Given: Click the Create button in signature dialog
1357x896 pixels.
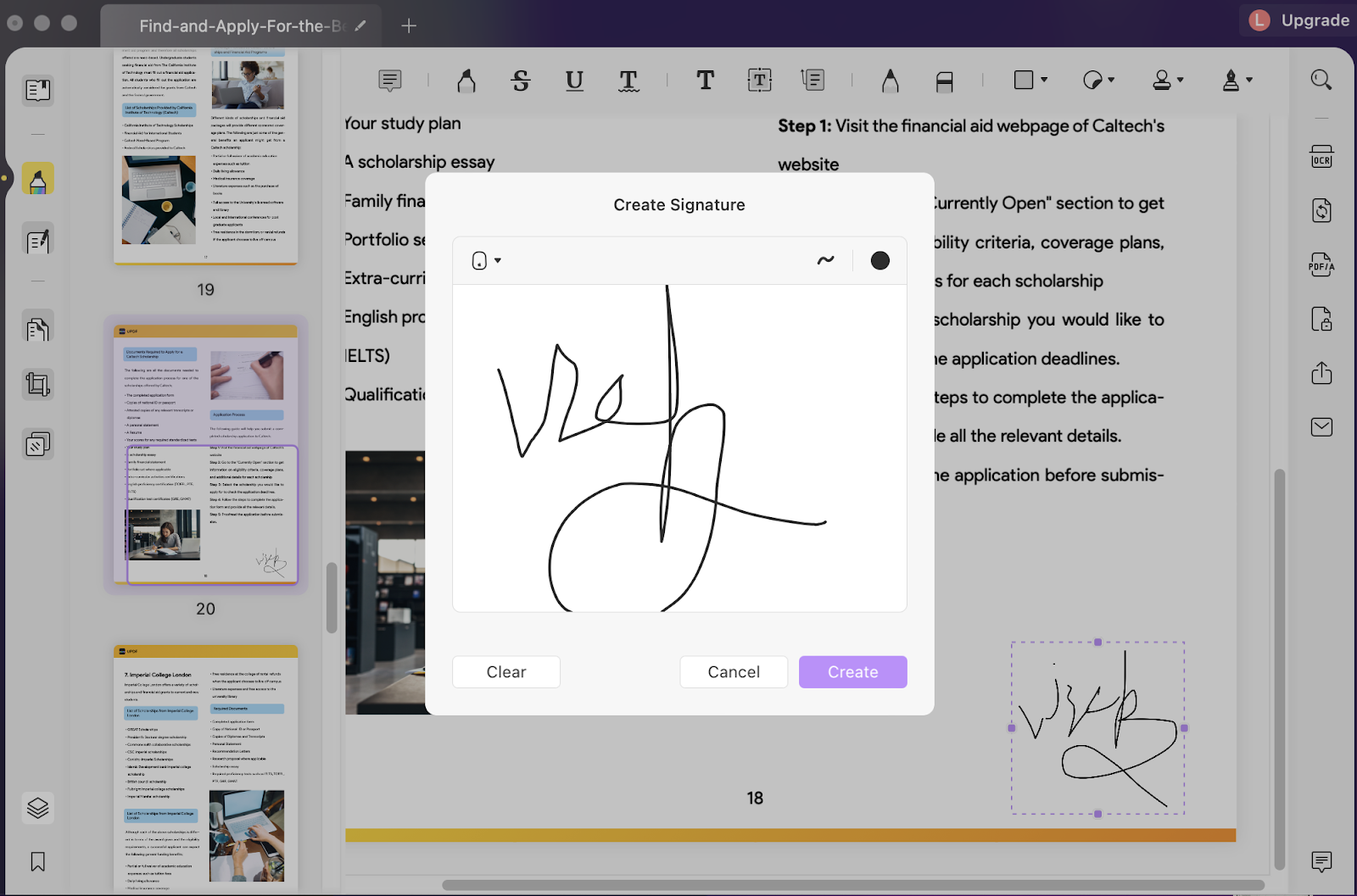Looking at the screenshot, I should 852,671.
